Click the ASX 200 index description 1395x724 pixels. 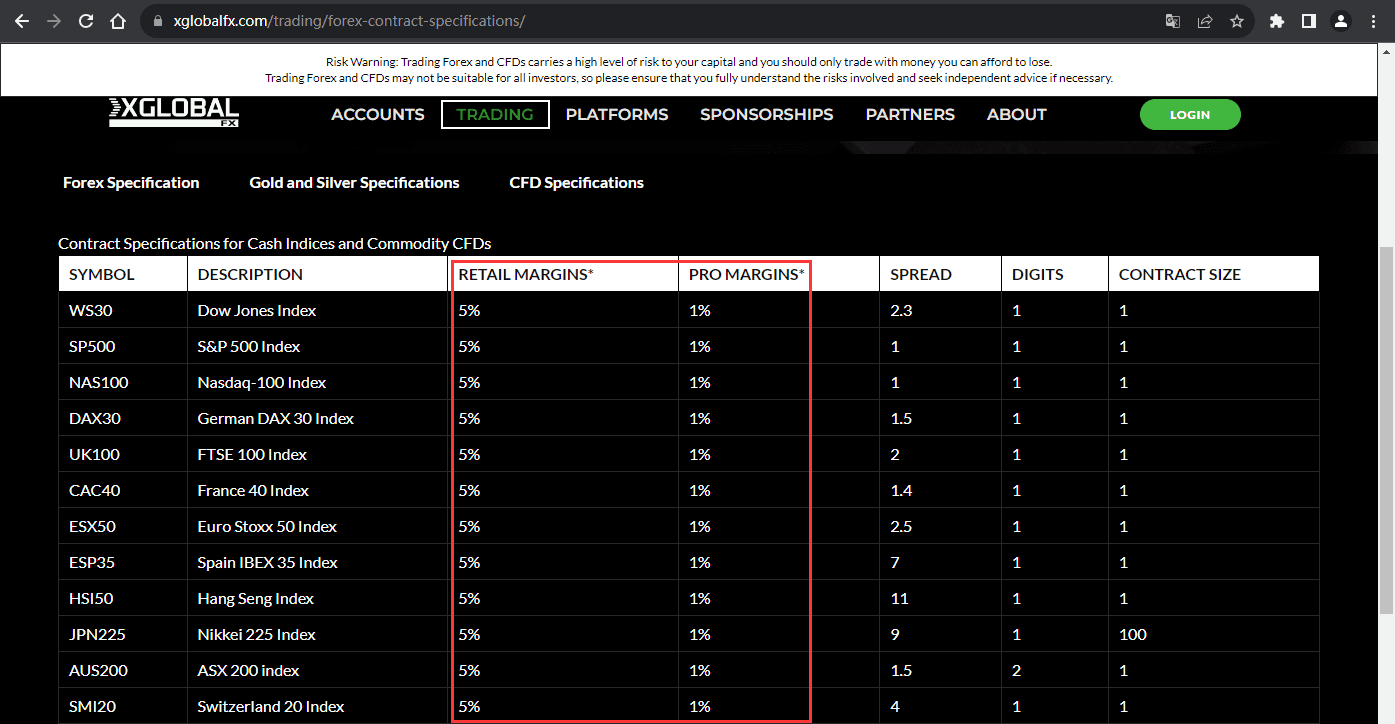tap(249, 670)
